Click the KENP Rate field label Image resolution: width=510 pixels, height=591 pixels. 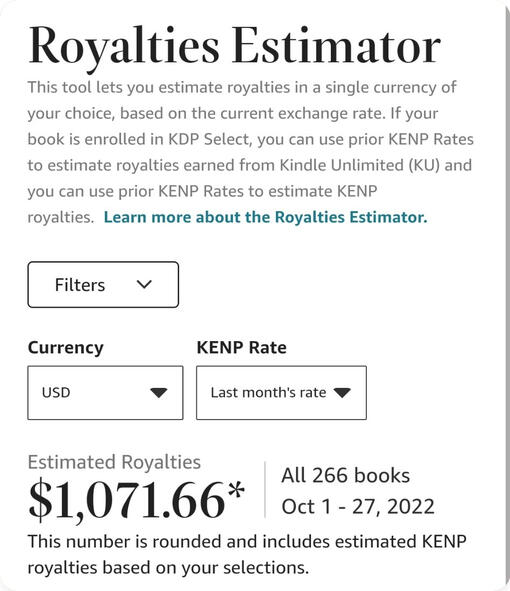coord(241,347)
